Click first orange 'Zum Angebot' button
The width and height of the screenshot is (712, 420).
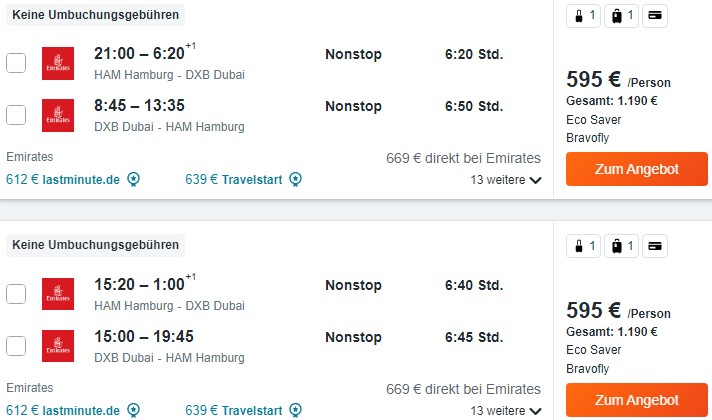coord(637,169)
